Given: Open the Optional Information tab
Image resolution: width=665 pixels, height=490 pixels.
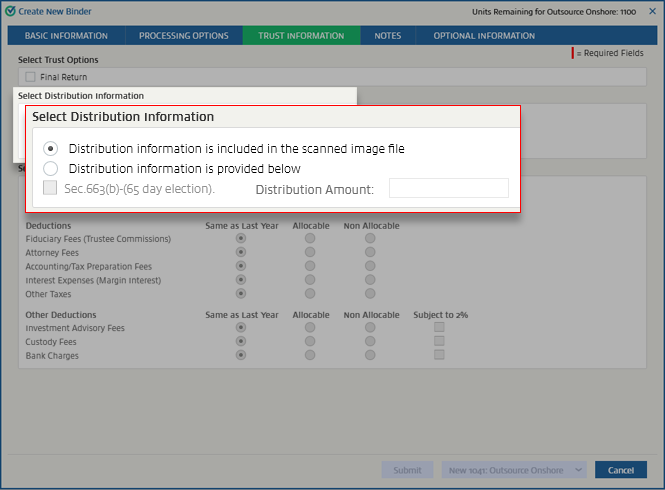Looking at the screenshot, I should (x=484, y=36).
